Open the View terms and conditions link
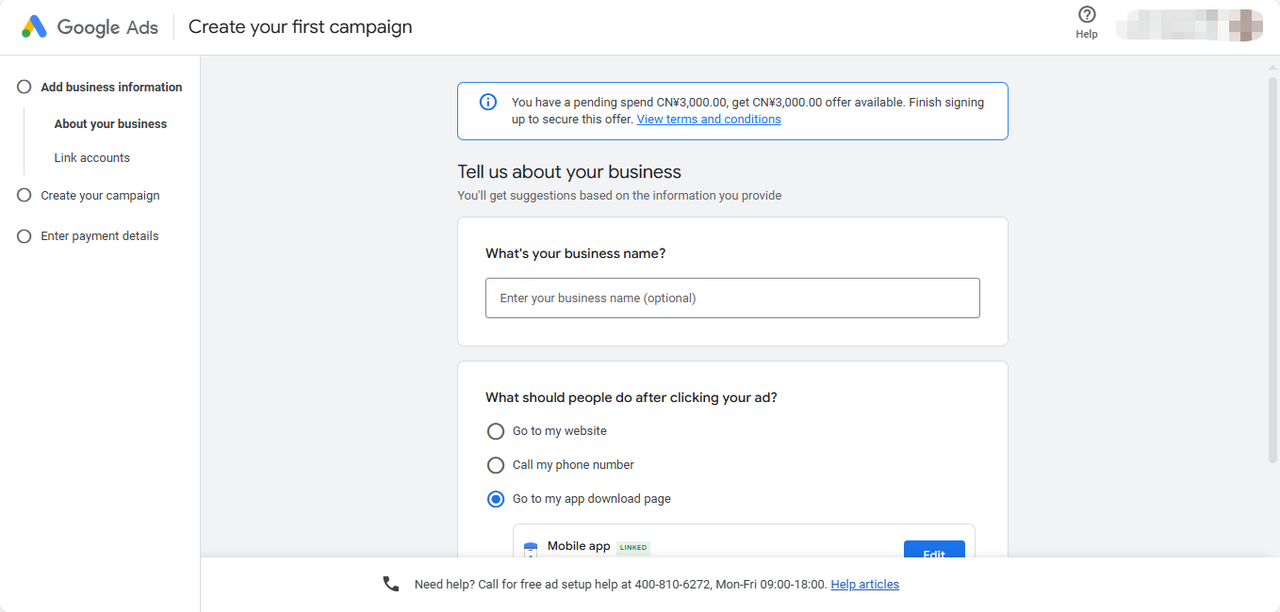Image resolution: width=1280 pixels, height=612 pixels. 708,119
